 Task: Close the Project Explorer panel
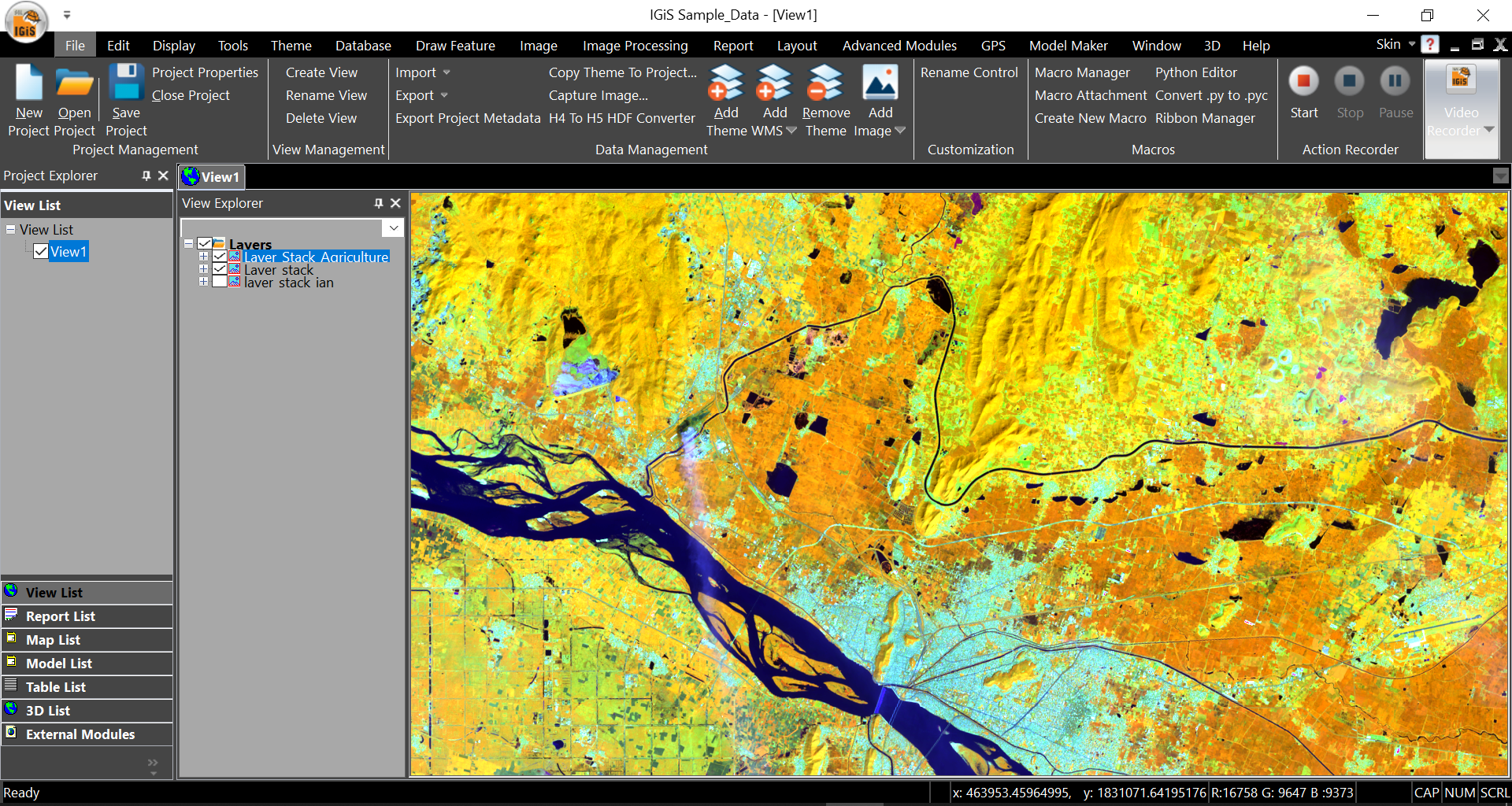tap(163, 176)
